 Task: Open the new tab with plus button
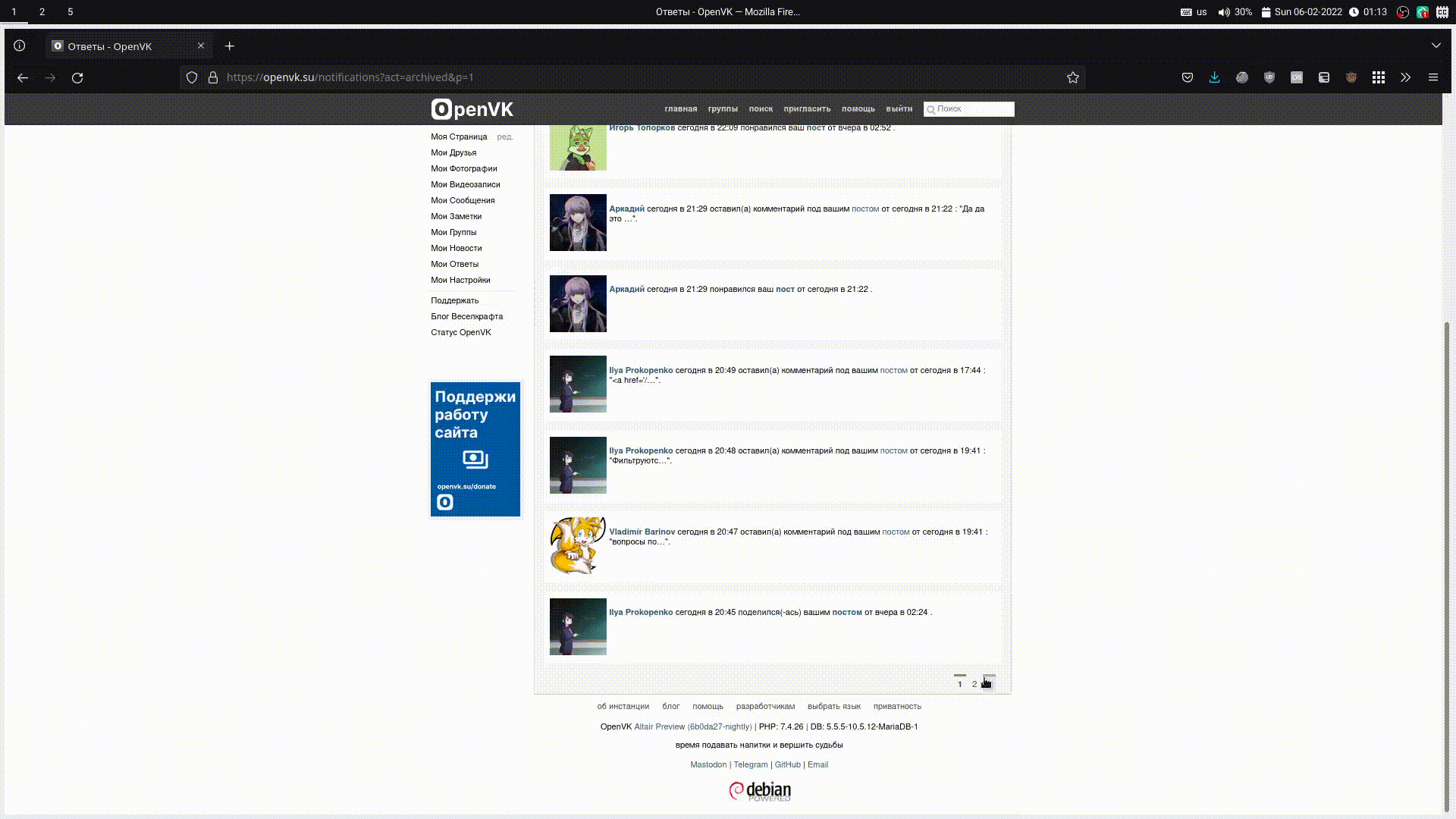coord(229,46)
